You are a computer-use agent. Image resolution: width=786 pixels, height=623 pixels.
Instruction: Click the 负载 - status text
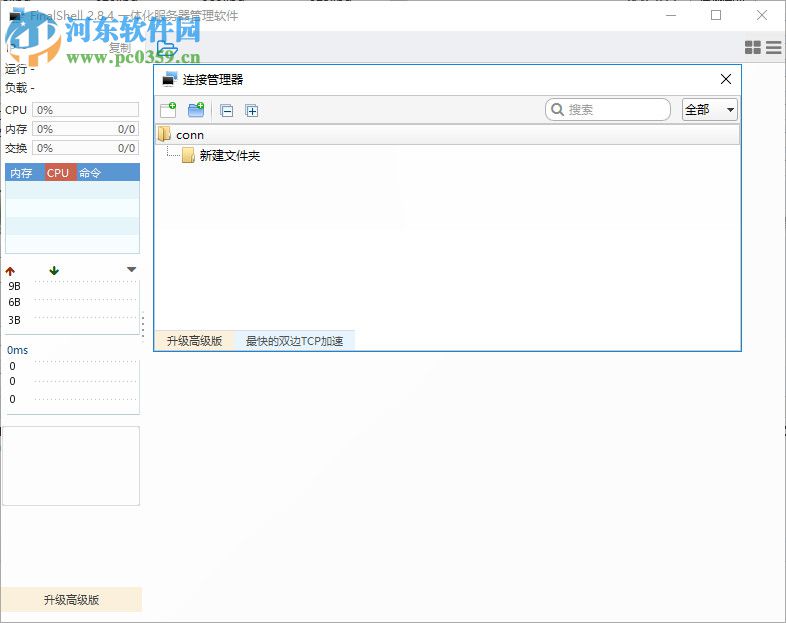coord(20,88)
